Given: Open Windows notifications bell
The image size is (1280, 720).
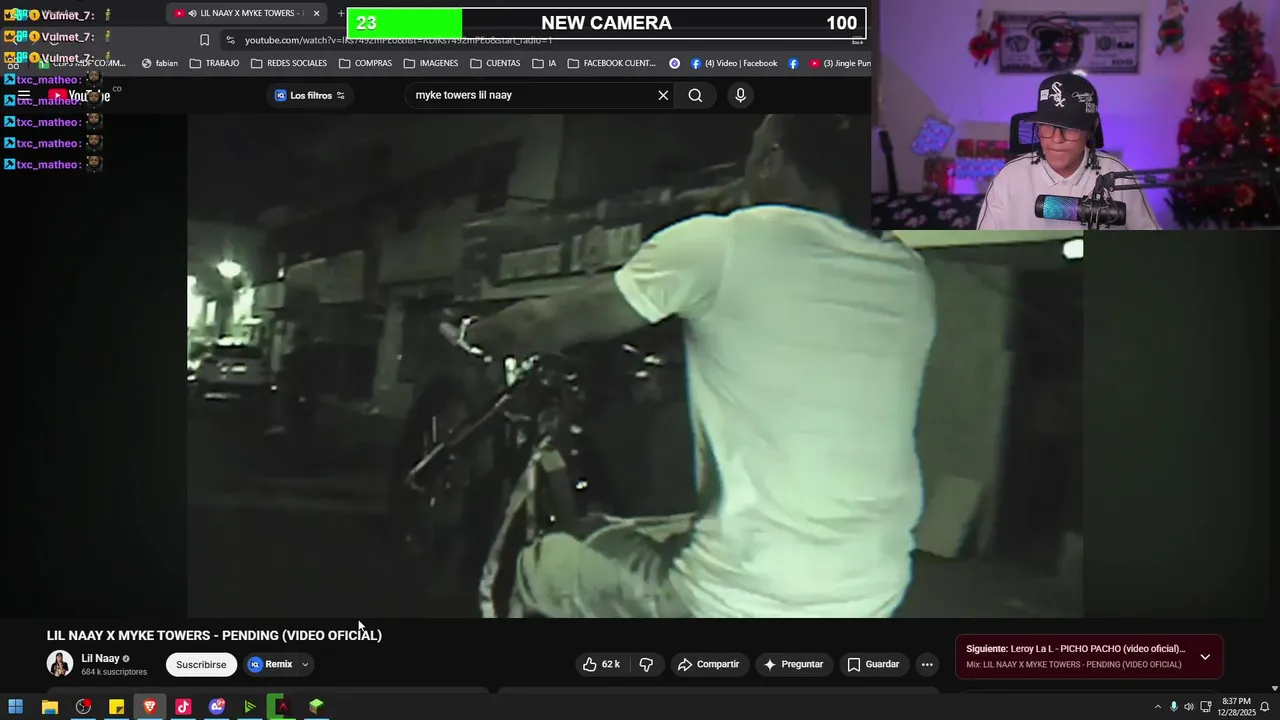Looking at the screenshot, I should 1264,707.
